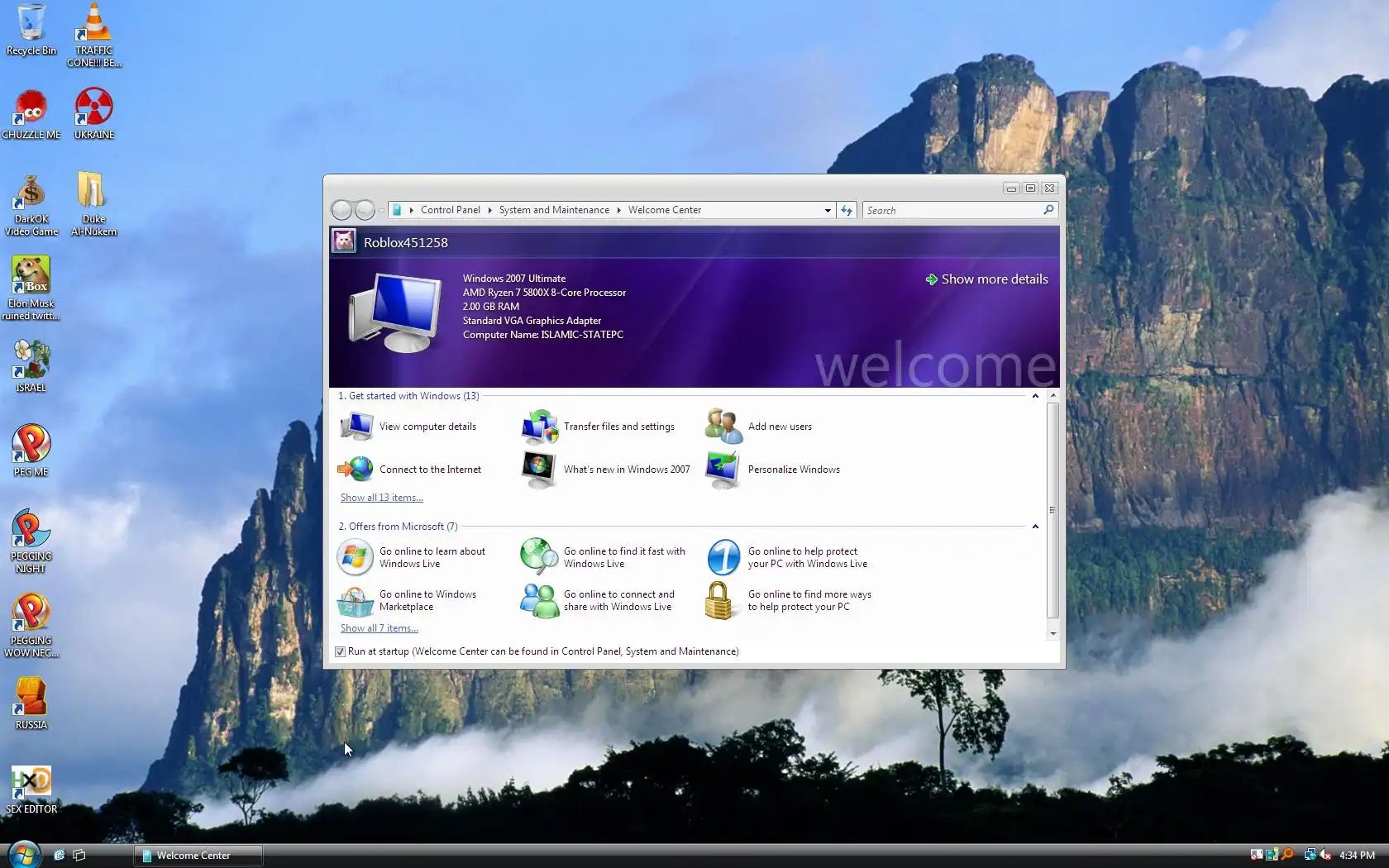Select the PEGGING WOW NEC shortcut
The image size is (1389, 868).
click(31, 625)
